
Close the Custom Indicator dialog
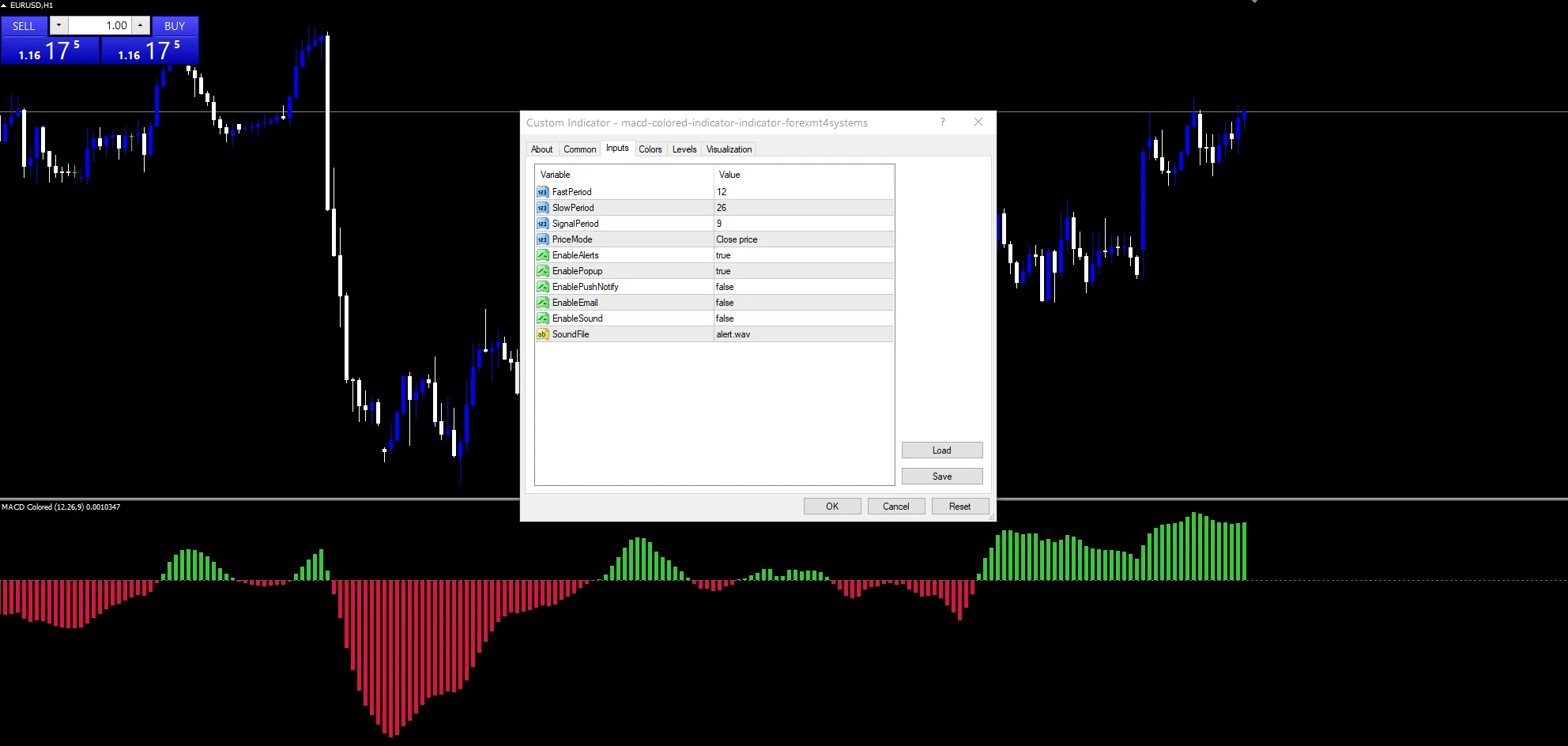tap(978, 122)
